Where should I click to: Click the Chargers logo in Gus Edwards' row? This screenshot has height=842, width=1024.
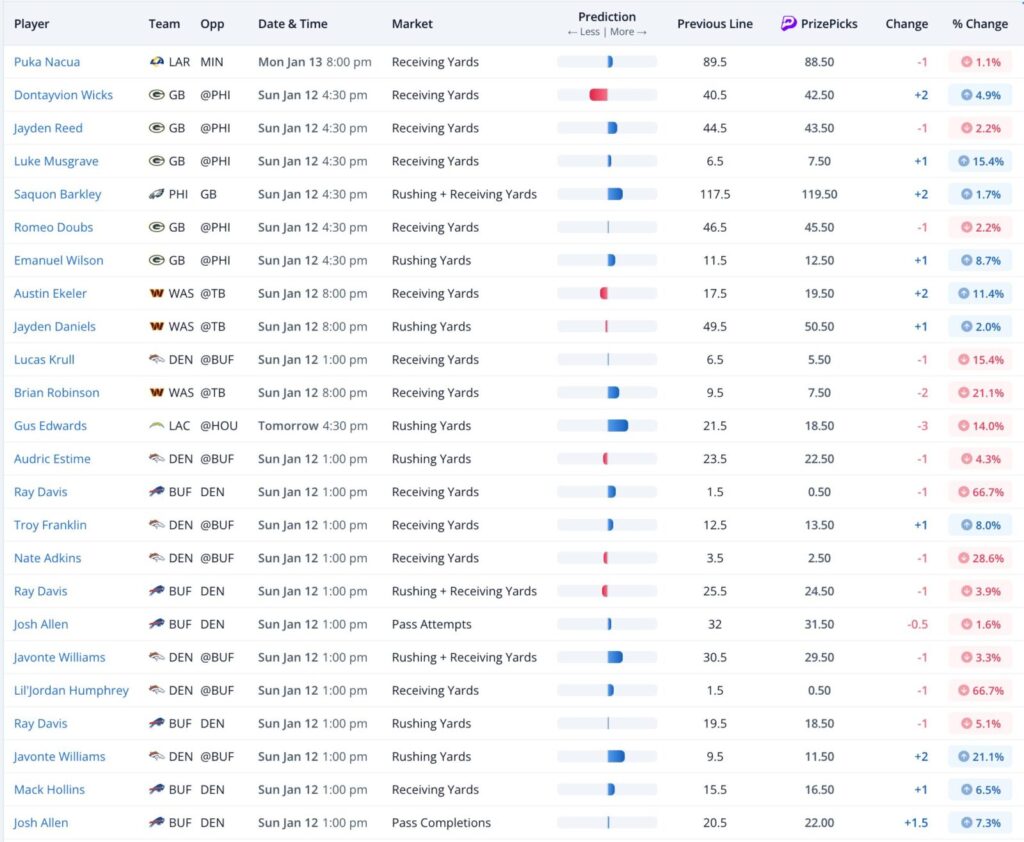tap(156, 426)
